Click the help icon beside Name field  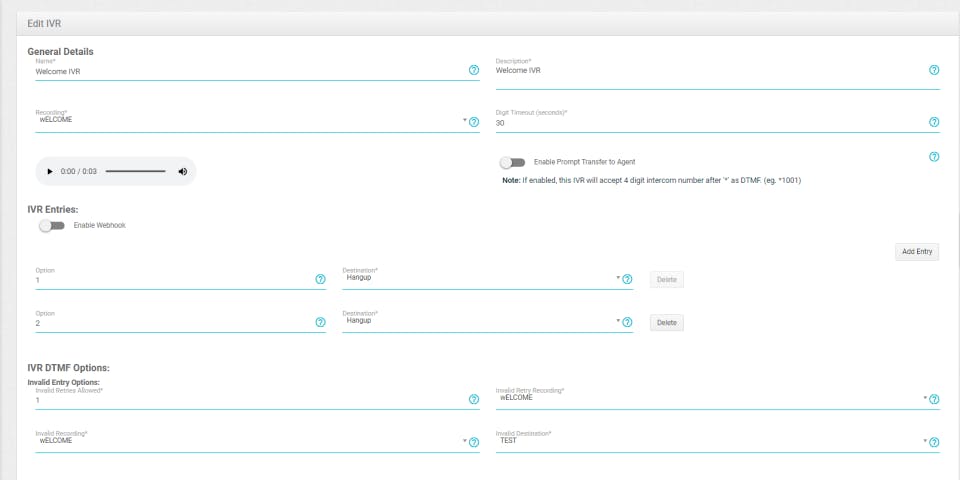coord(473,70)
